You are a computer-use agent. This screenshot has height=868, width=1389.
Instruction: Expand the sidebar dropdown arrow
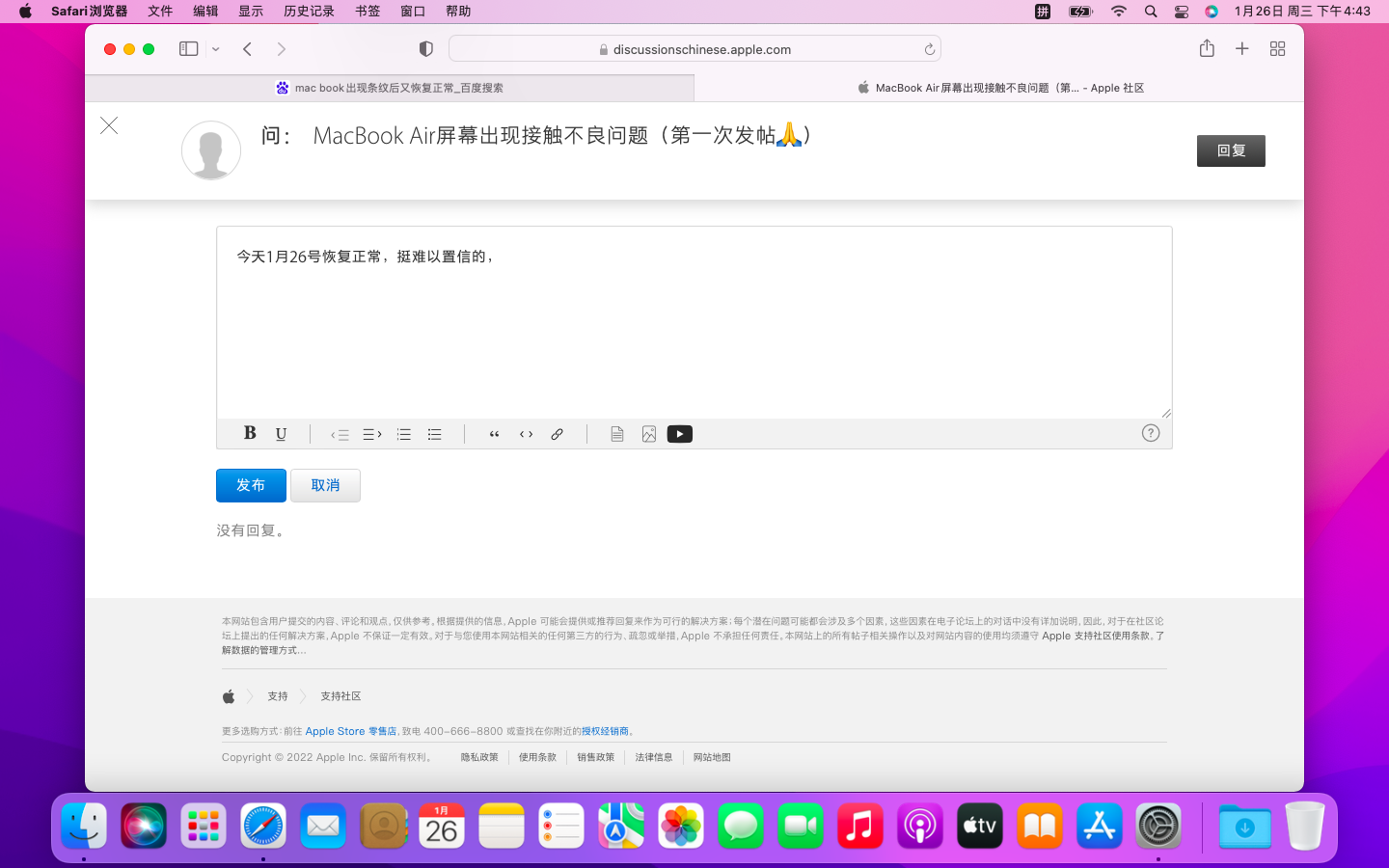point(216,49)
